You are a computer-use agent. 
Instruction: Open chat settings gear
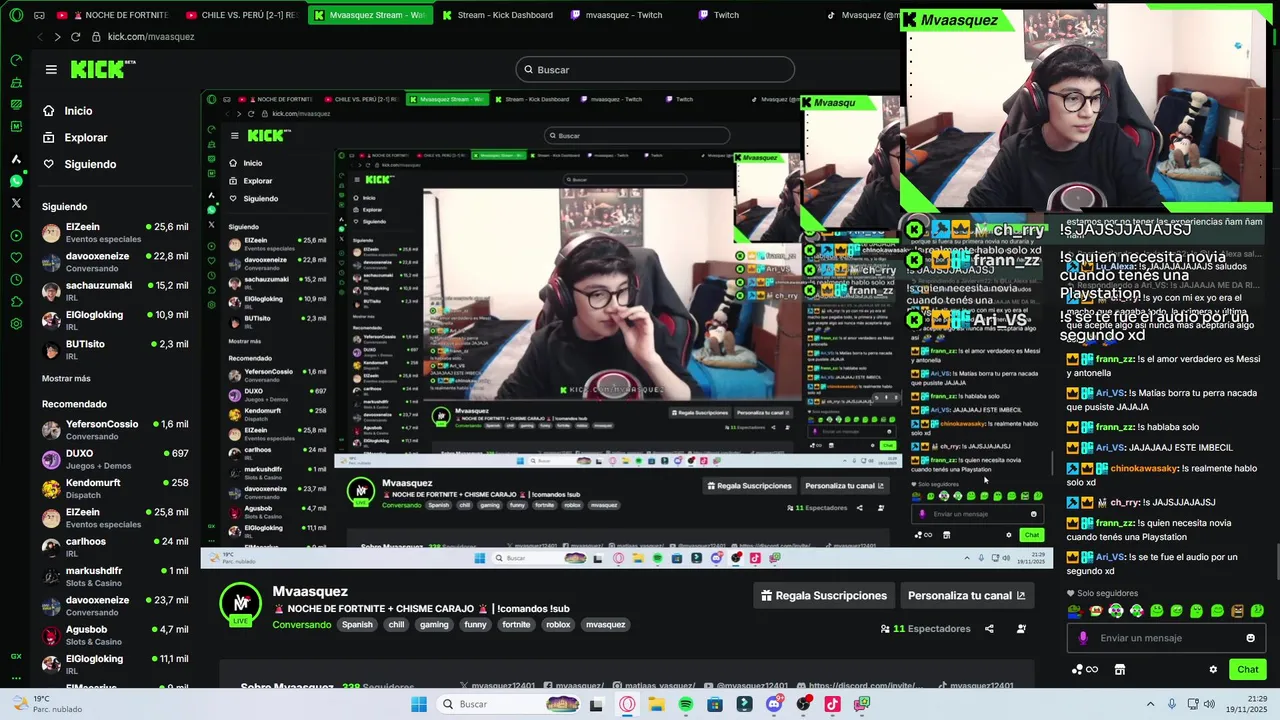coord(1213,670)
